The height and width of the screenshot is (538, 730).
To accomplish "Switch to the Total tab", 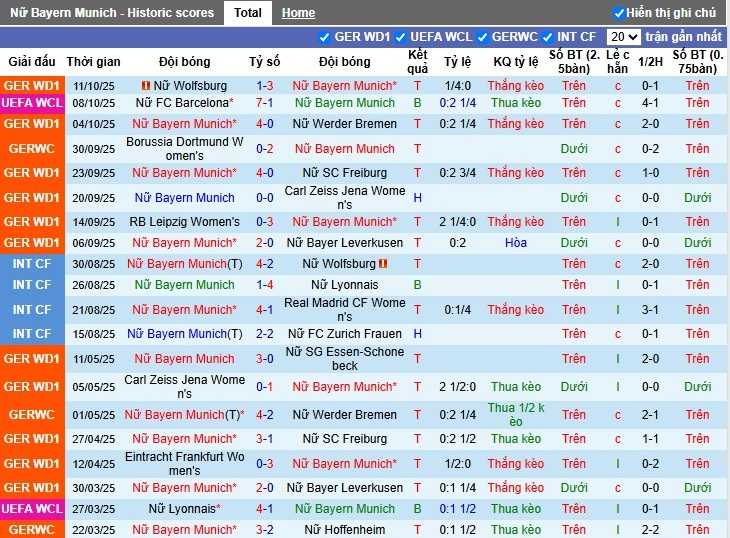I will 248,13.
